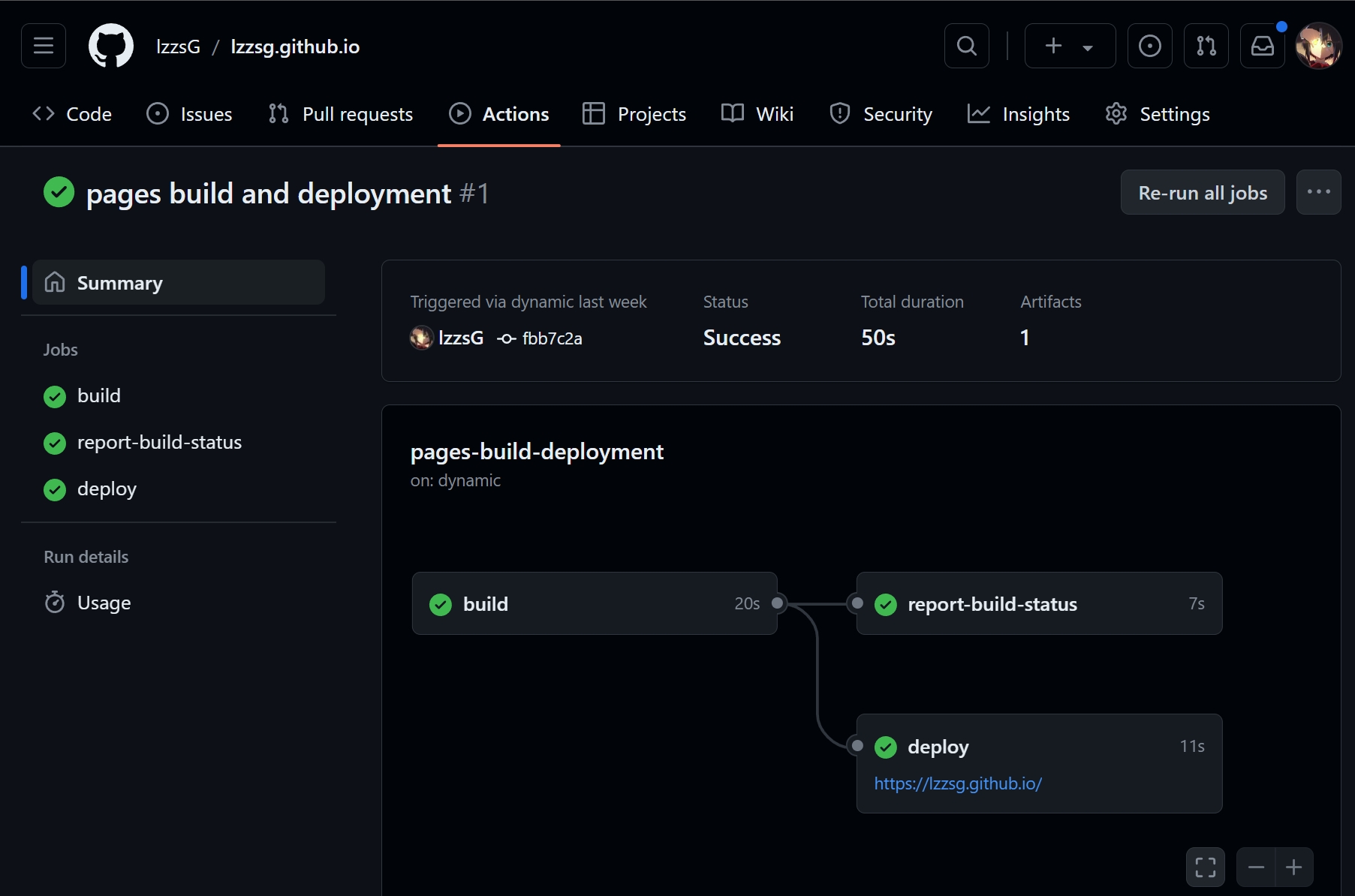
Task: Open the hamburger navigation menu
Action: [x=44, y=46]
